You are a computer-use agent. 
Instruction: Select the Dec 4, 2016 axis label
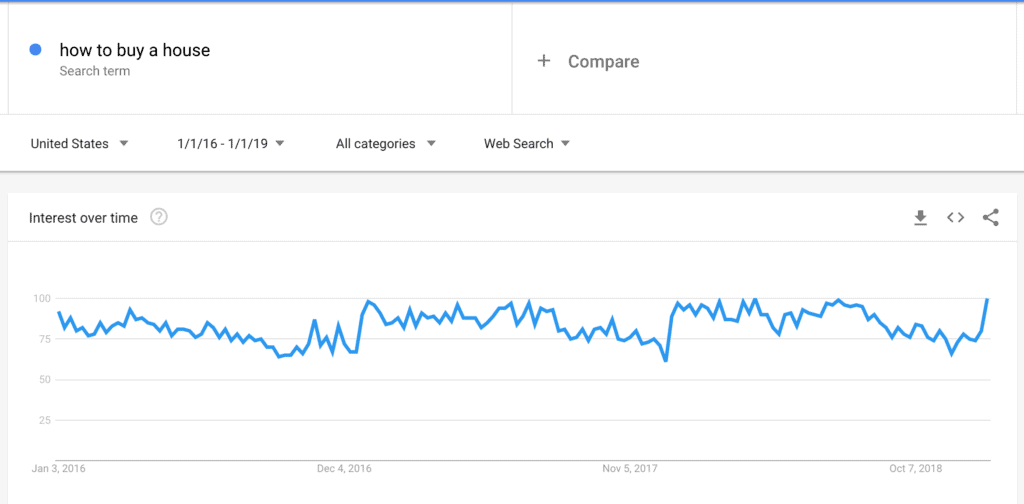pos(344,469)
